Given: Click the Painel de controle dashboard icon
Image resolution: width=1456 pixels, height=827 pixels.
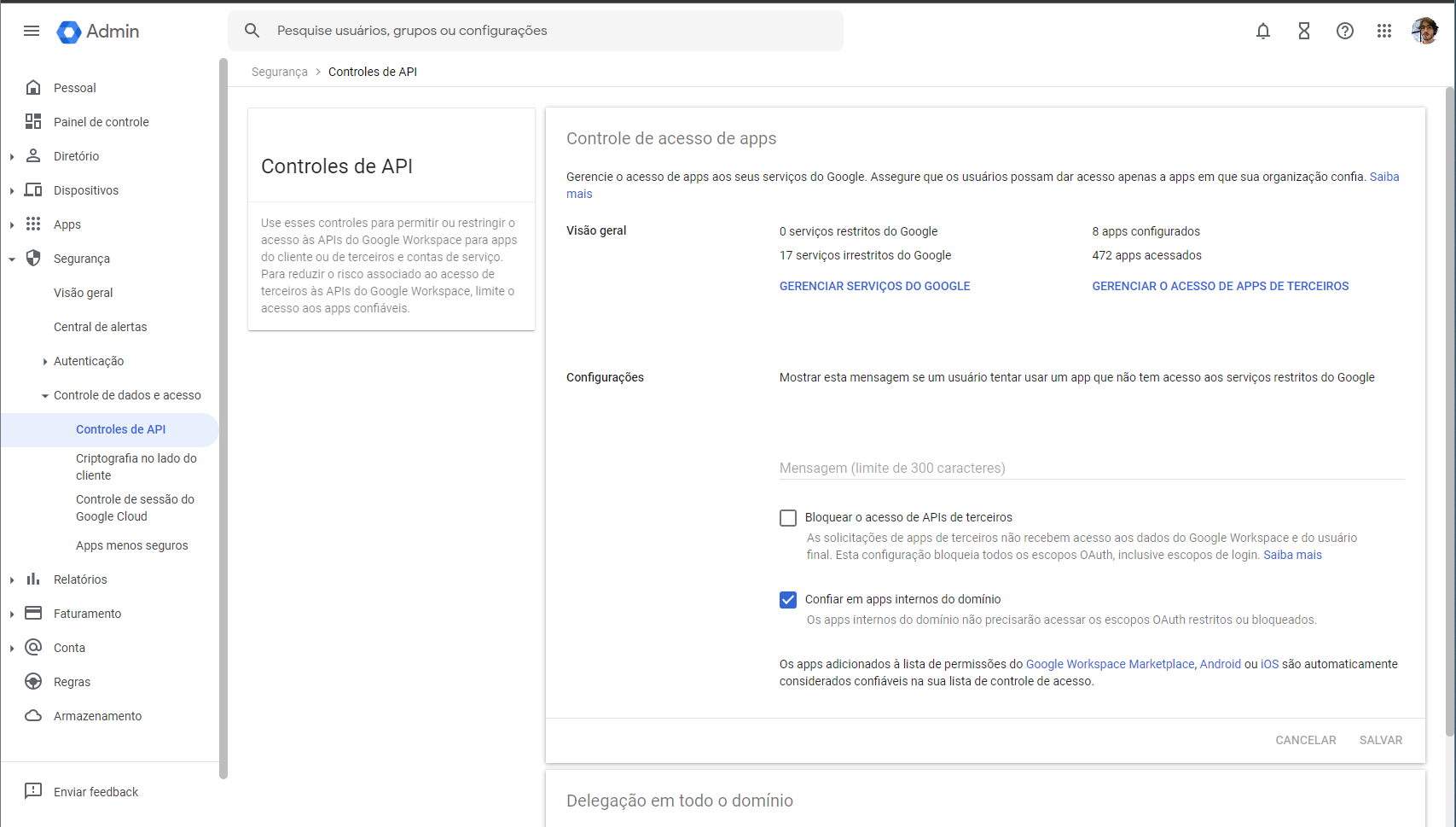Looking at the screenshot, I should pyautogui.click(x=33, y=121).
